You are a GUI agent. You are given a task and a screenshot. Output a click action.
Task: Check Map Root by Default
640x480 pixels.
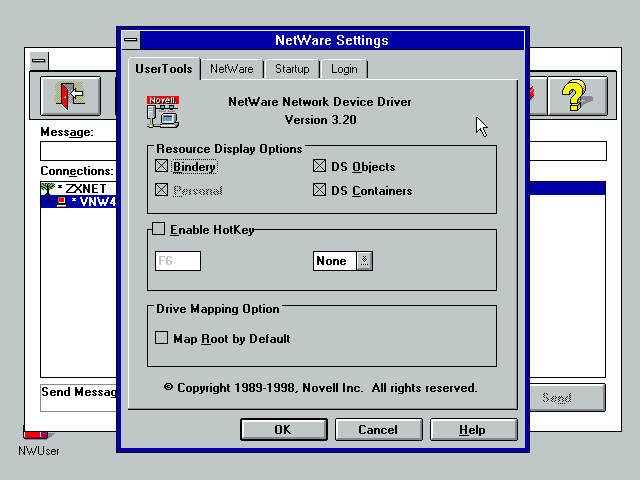coord(162,338)
